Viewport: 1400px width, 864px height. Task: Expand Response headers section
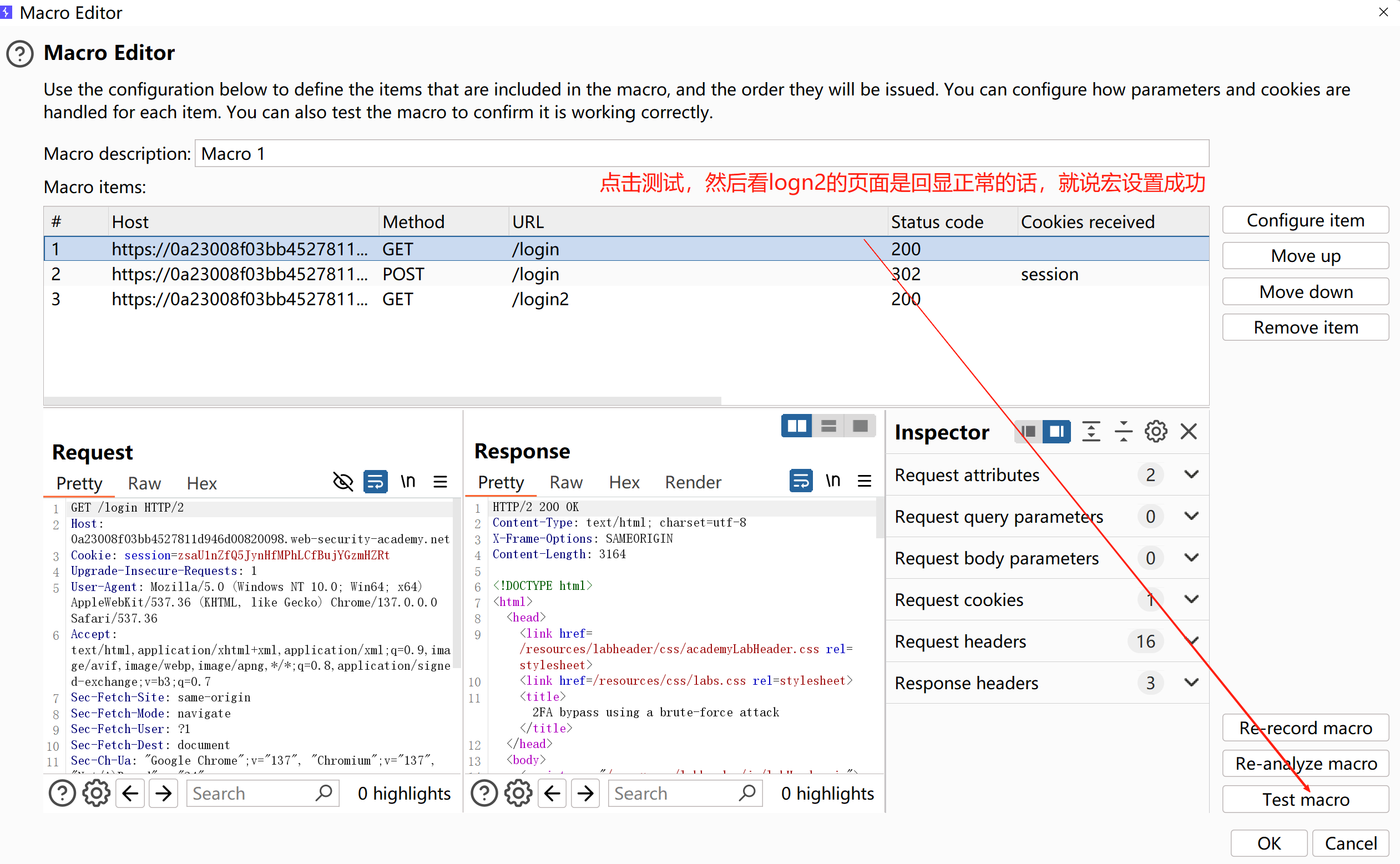click(1191, 683)
